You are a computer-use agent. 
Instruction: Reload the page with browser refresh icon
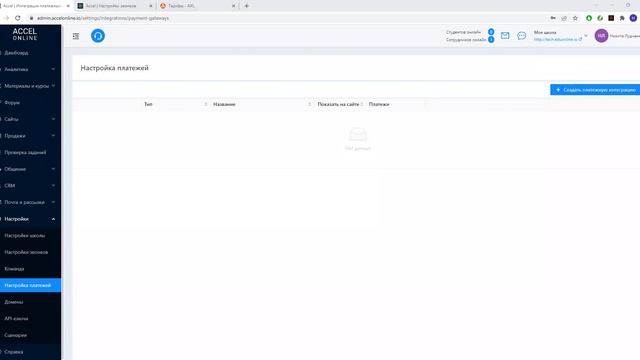18,18
